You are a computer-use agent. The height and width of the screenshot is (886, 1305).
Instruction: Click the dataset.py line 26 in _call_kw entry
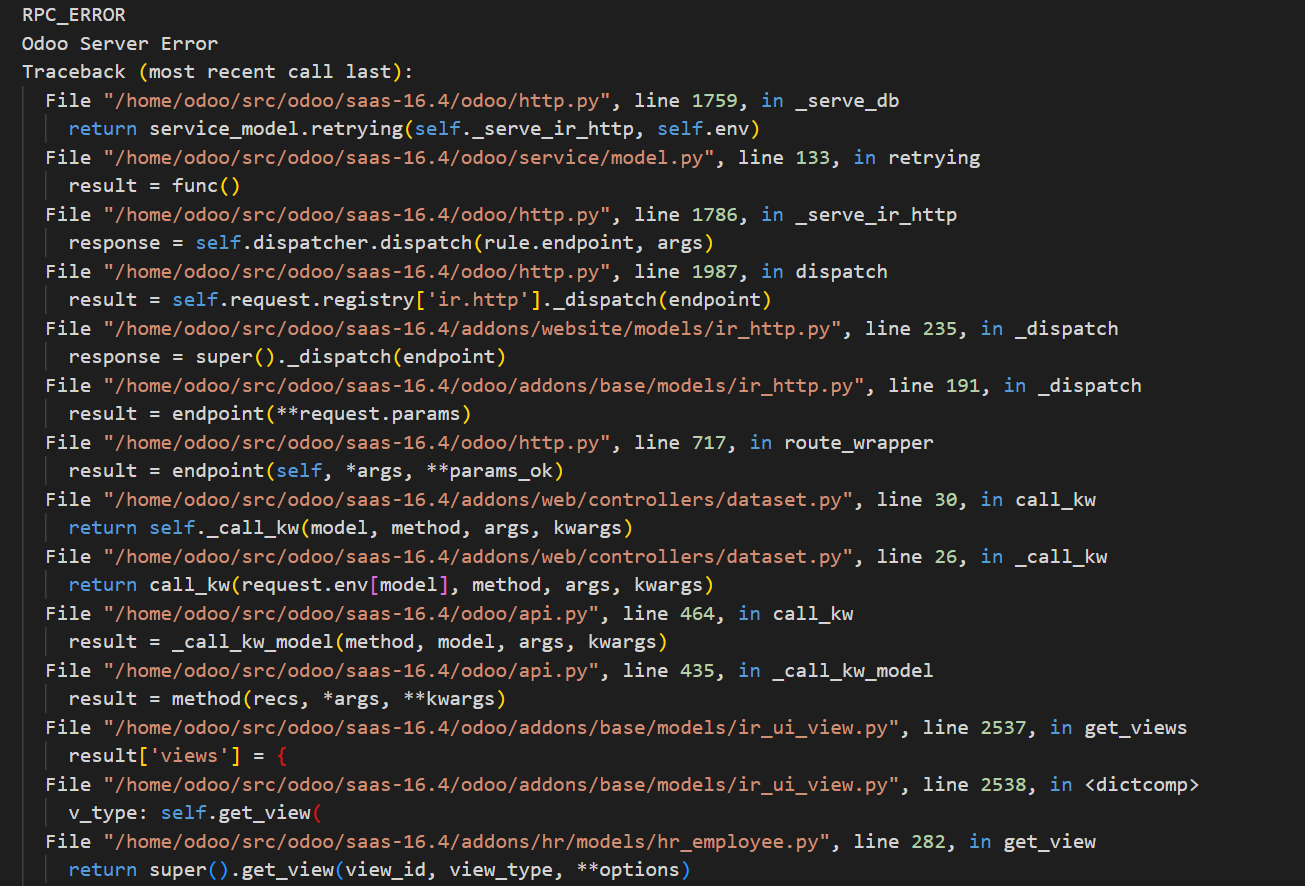(x=576, y=556)
